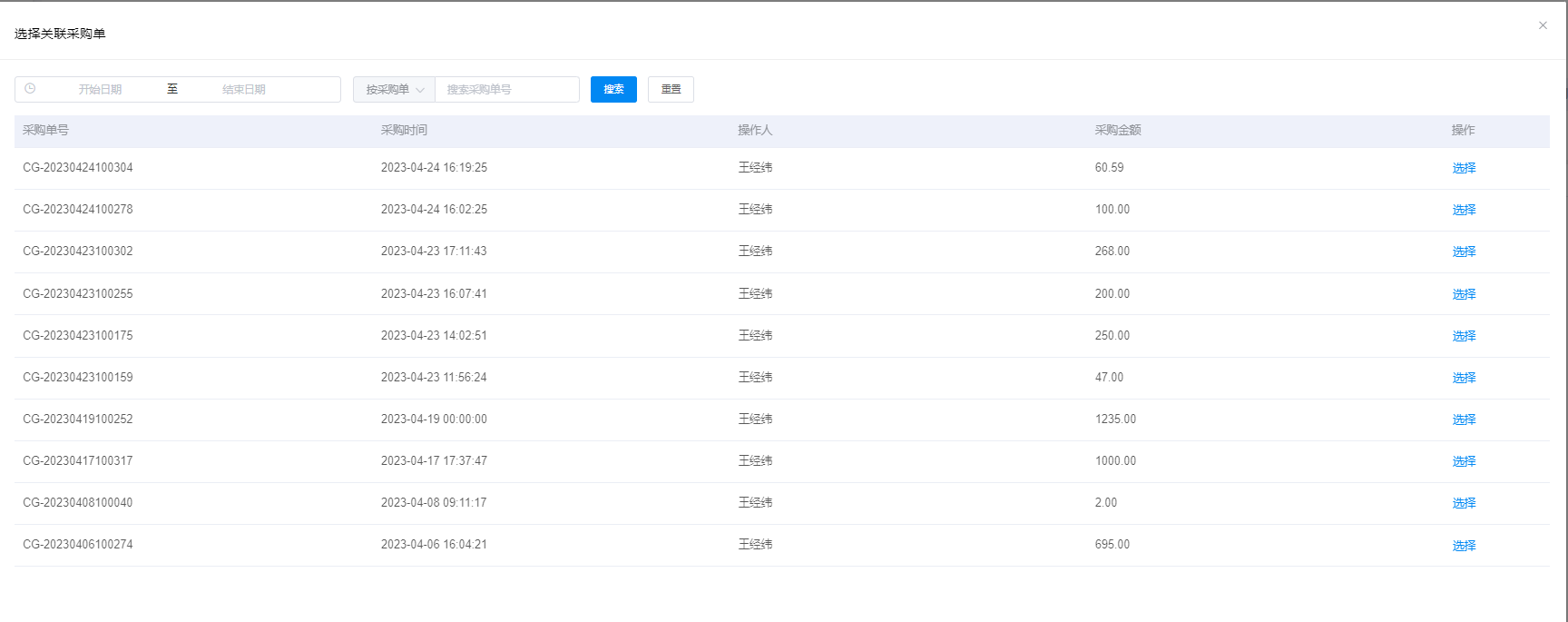Click the purchase order number search box
The width and height of the screenshot is (1568, 622).
click(x=506, y=90)
